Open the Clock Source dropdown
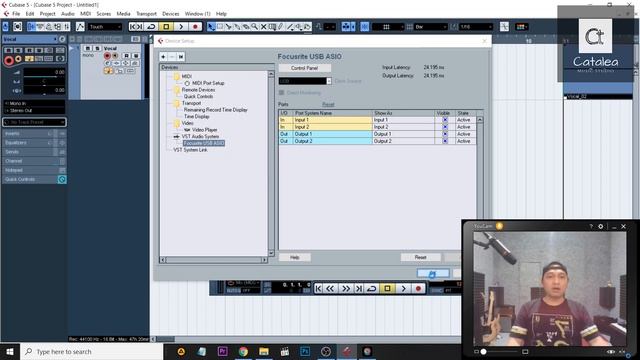The width and height of the screenshot is (640, 360). 305,81
